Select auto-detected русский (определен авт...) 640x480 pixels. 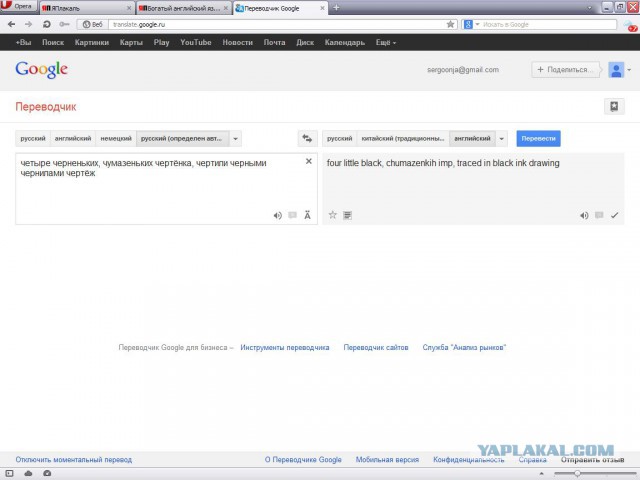(182, 139)
